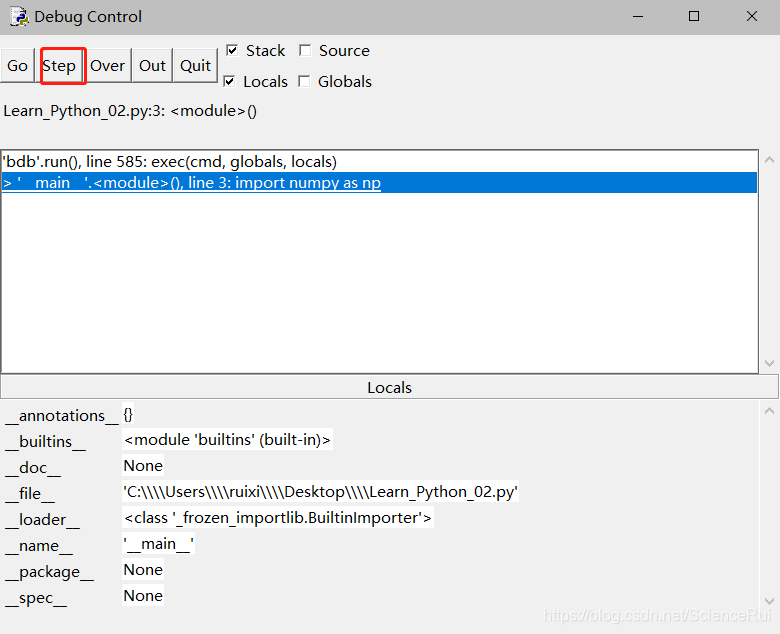The height and width of the screenshot is (634, 780).
Task: Click the locals pane scroll up arrow
Action: tap(770, 411)
